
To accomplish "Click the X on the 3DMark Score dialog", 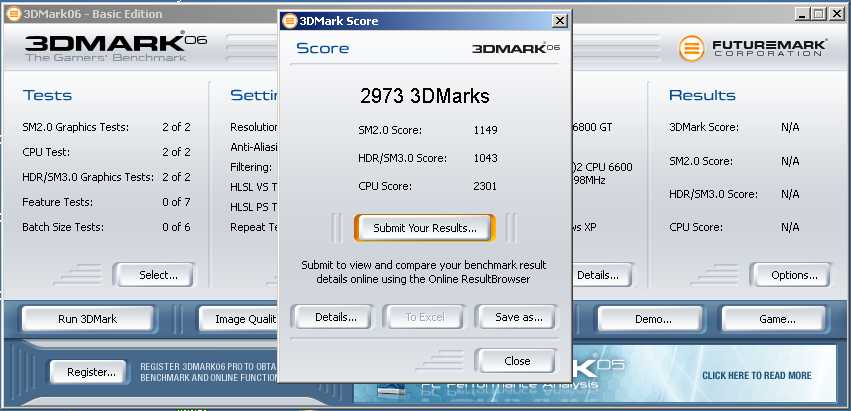I will 560,21.
